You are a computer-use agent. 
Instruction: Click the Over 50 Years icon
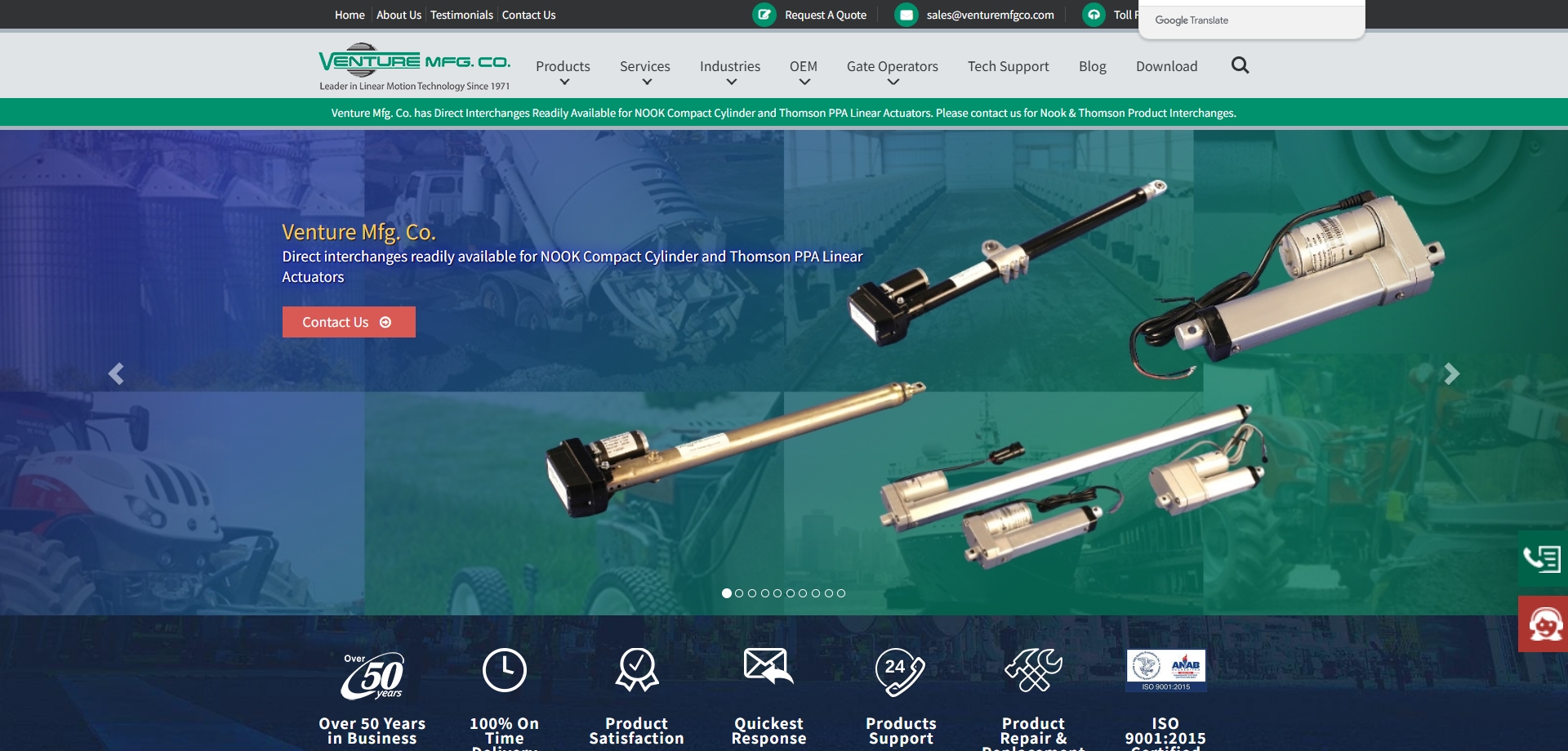point(372,675)
